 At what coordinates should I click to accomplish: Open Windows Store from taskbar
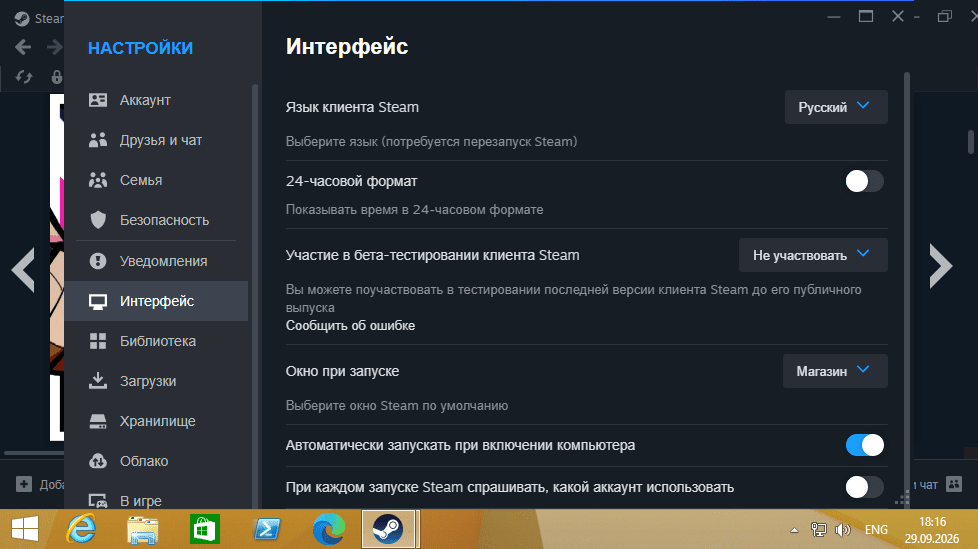pos(205,529)
